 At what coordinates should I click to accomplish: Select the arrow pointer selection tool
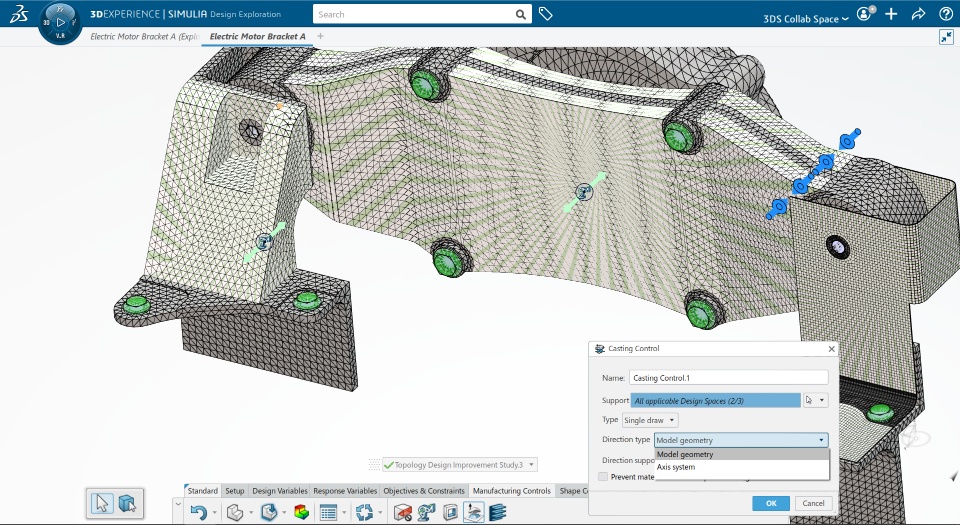click(x=102, y=503)
